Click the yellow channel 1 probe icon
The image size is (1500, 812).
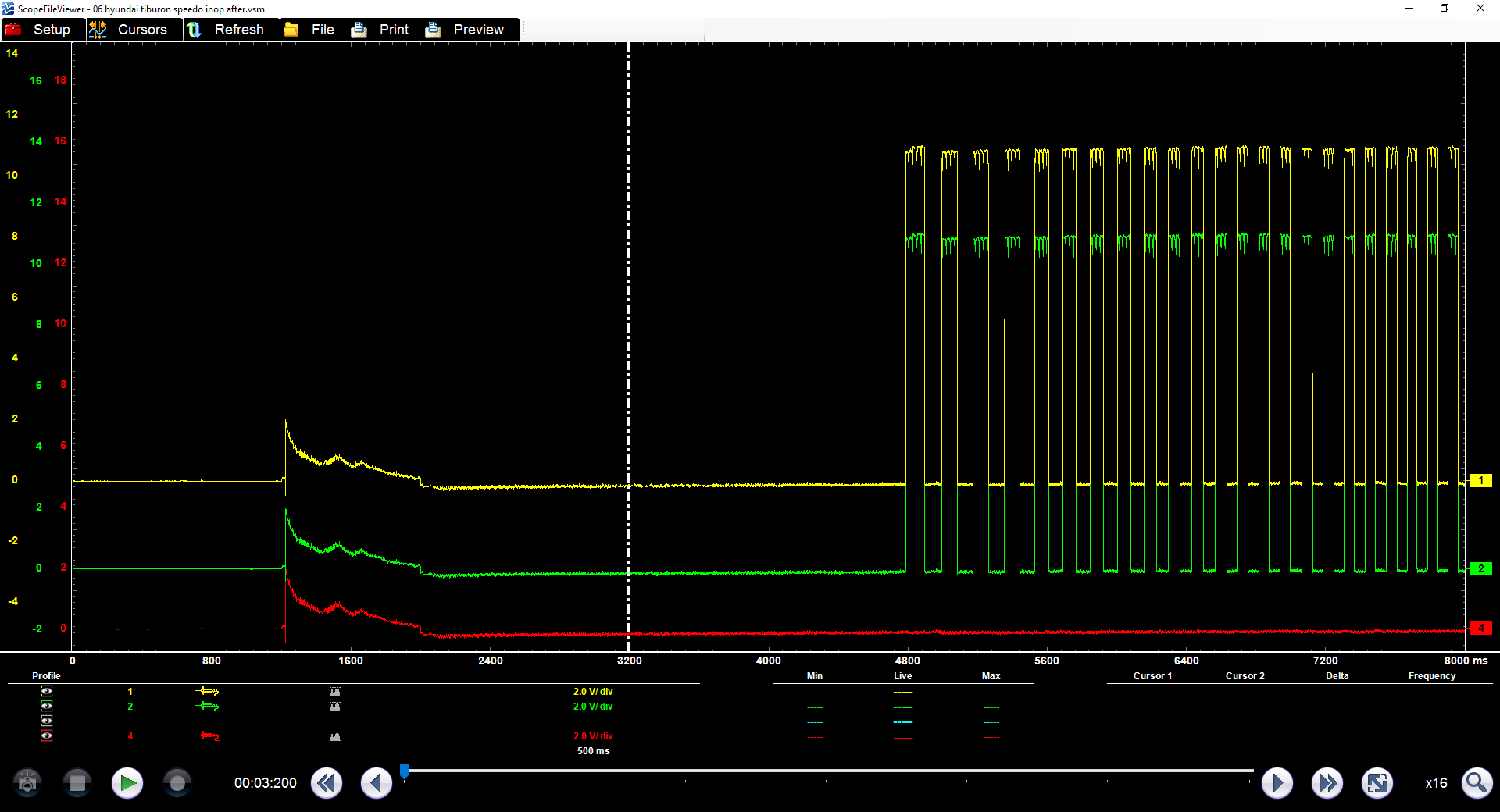207,692
